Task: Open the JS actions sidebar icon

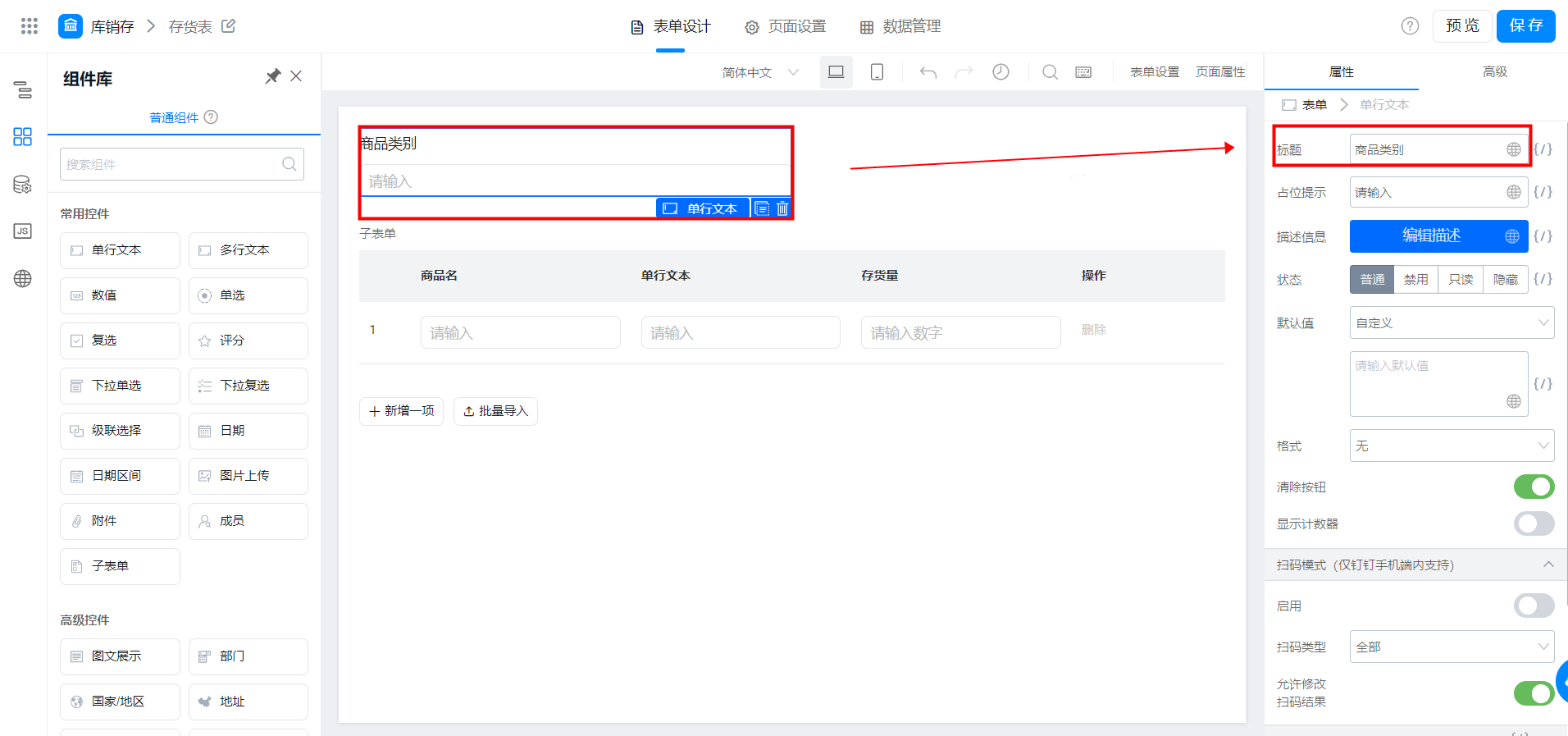Action: (x=23, y=231)
